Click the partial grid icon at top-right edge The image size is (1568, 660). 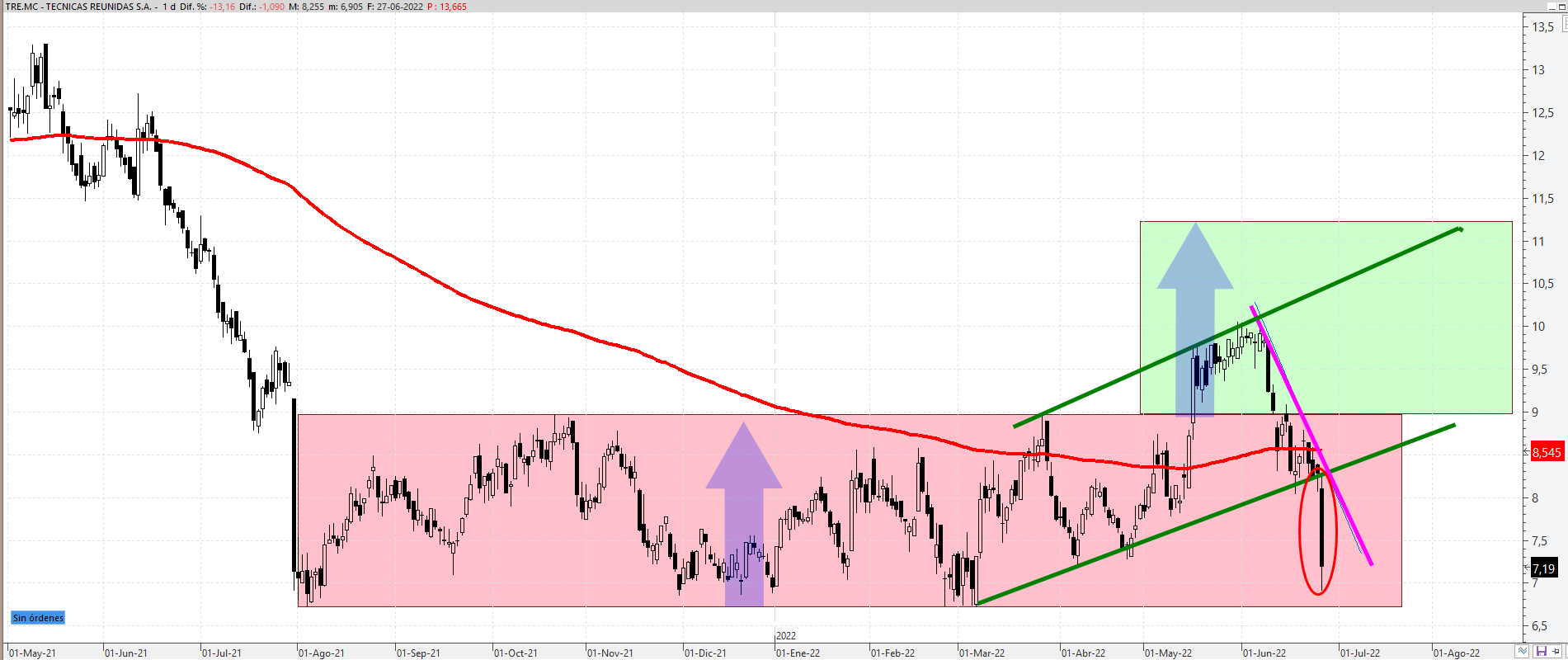click(x=1564, y=26)
